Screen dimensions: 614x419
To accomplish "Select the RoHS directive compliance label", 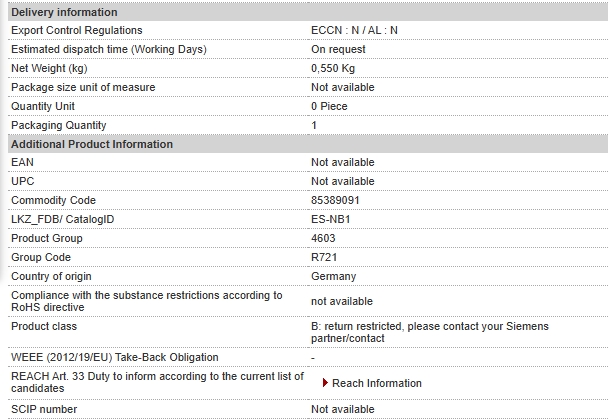I will (147, 301).
